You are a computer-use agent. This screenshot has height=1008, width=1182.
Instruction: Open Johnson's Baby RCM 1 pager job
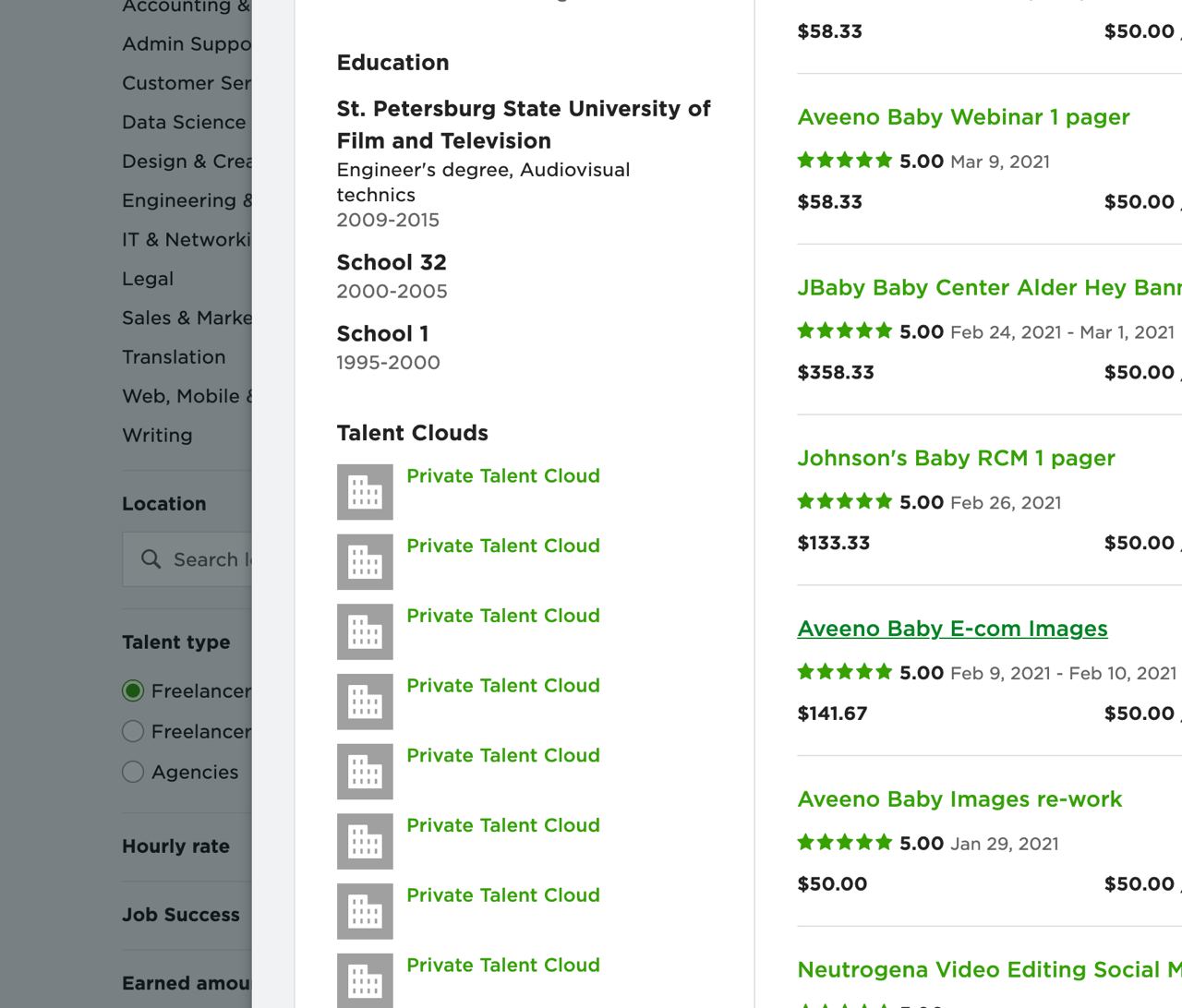pyautogui.click(x=956, y=458)
